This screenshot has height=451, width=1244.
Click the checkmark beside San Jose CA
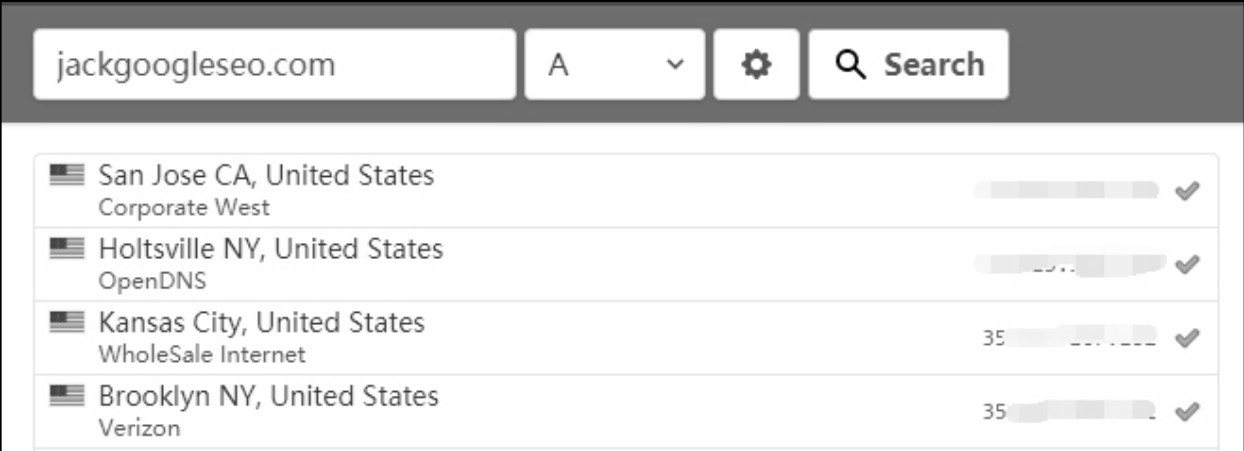[x=1187, y=190]
